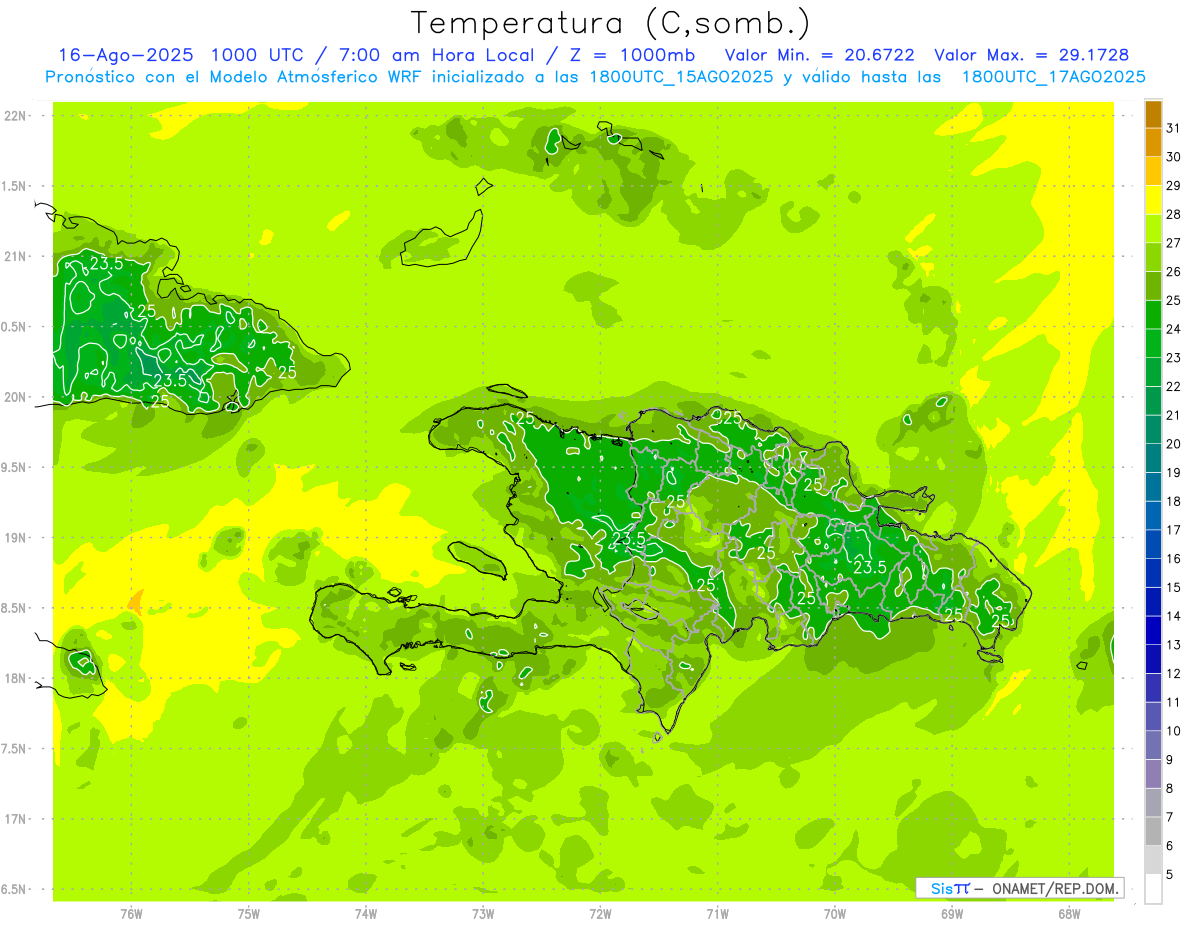Viewport: 1200px width, 927px height.
Task: Click the legend value '5'
Action: click(x=1170, y=874)
